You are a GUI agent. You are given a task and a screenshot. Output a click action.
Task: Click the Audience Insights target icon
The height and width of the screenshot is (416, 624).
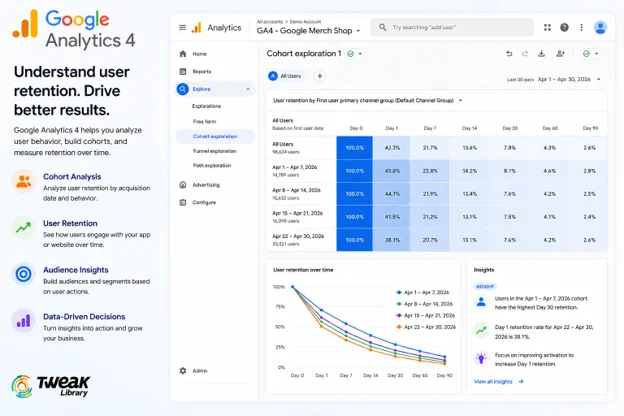(x=23, y=274)
